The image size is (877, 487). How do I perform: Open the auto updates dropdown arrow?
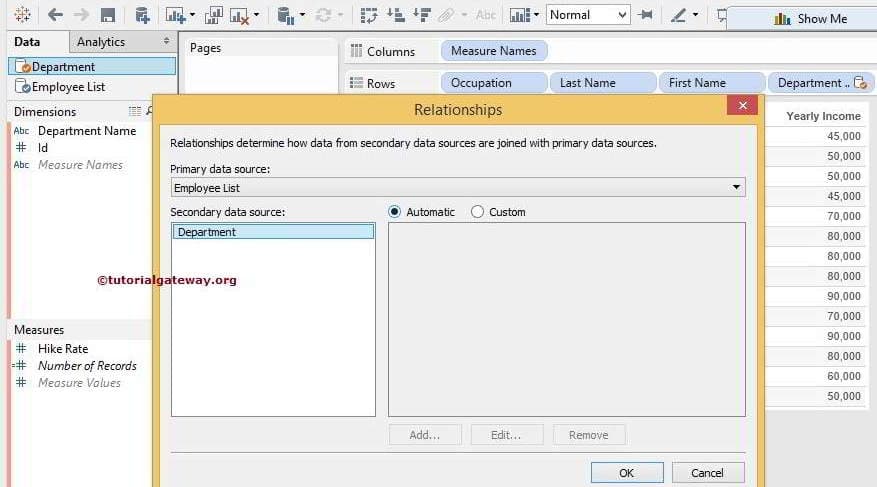click(303, 15)
